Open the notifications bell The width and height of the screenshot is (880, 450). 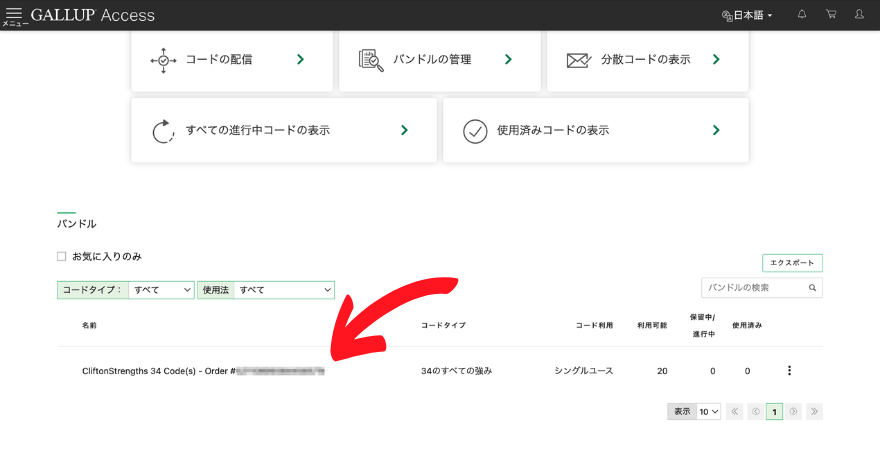(802, 14)
